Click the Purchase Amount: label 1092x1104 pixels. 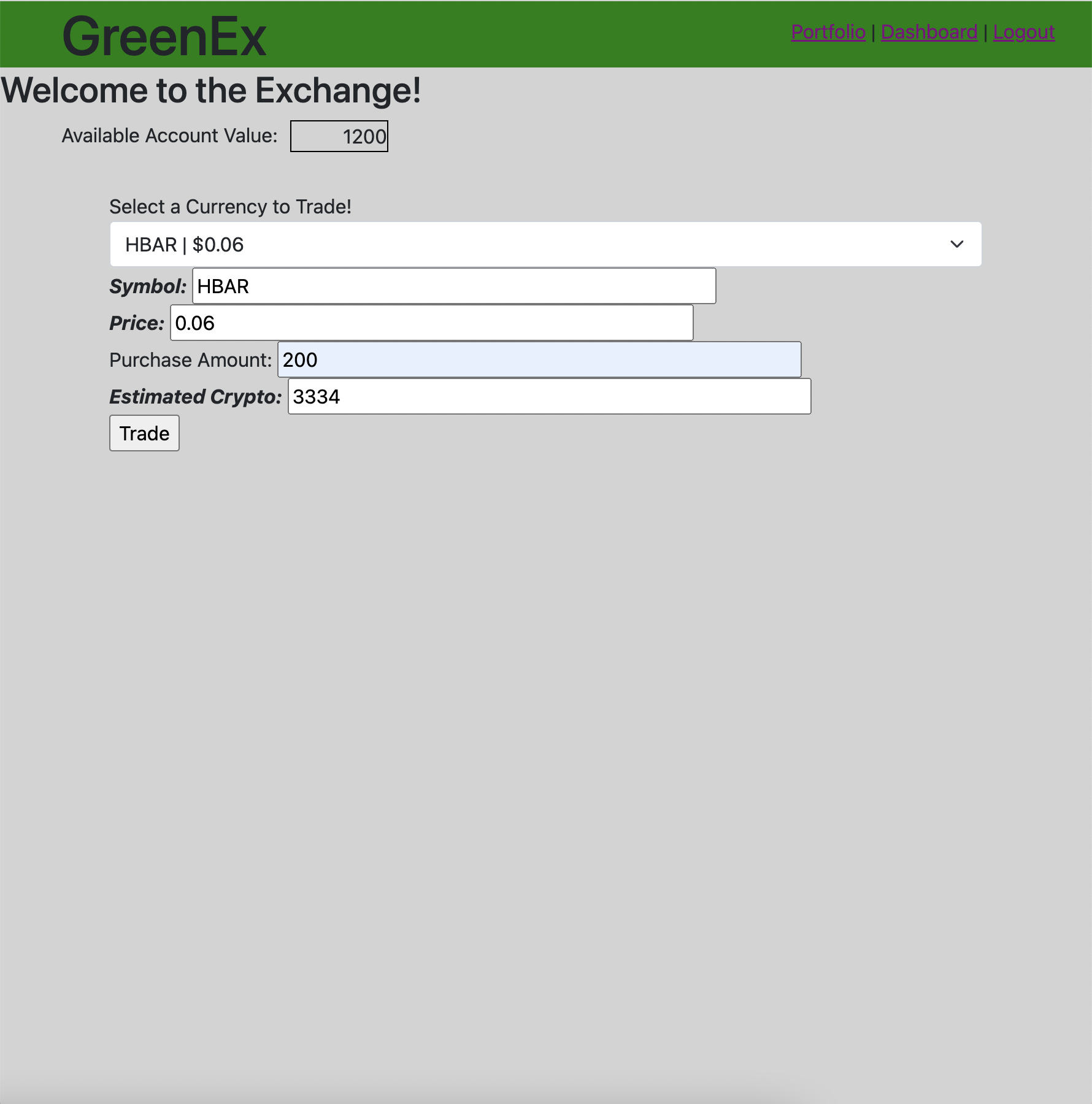(189, 360)
